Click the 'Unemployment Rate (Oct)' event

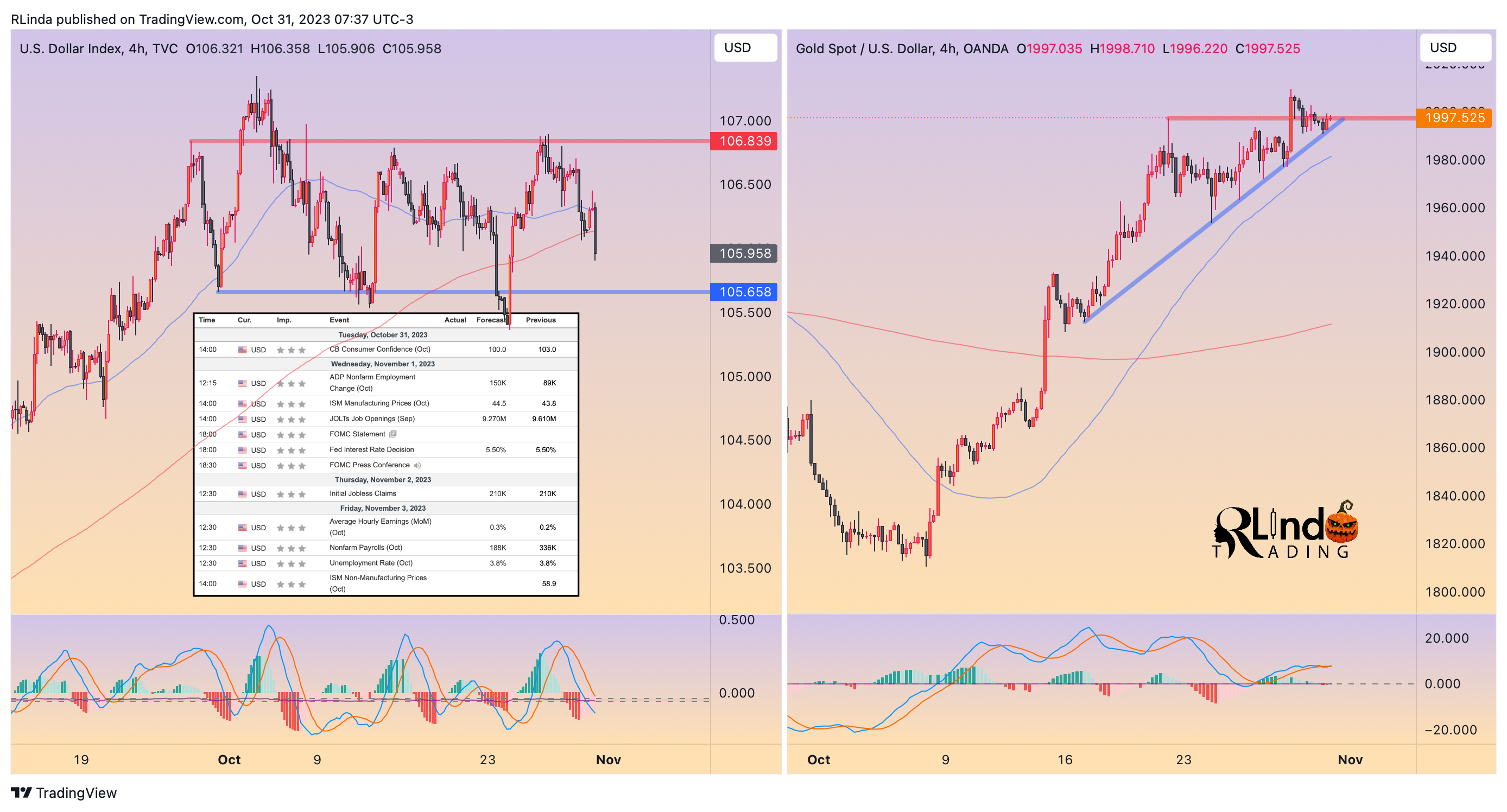click(371, 563)
